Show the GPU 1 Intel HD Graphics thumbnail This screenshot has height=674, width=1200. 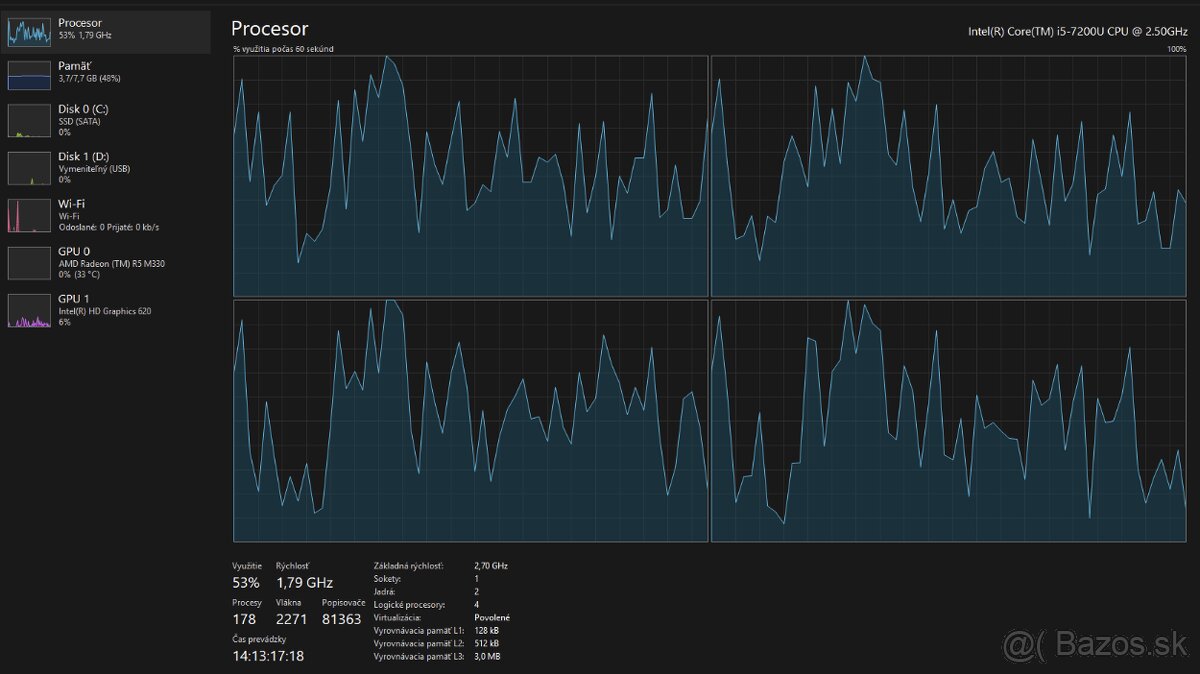[29, 311]
